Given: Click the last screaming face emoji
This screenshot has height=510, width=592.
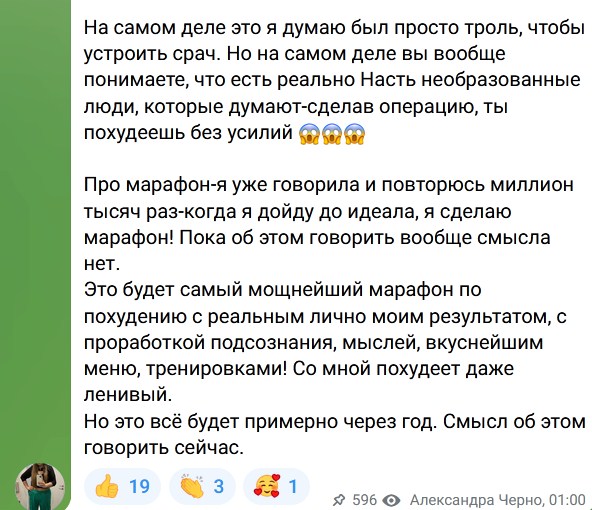Looking at the screenshot, I should 354,134.
